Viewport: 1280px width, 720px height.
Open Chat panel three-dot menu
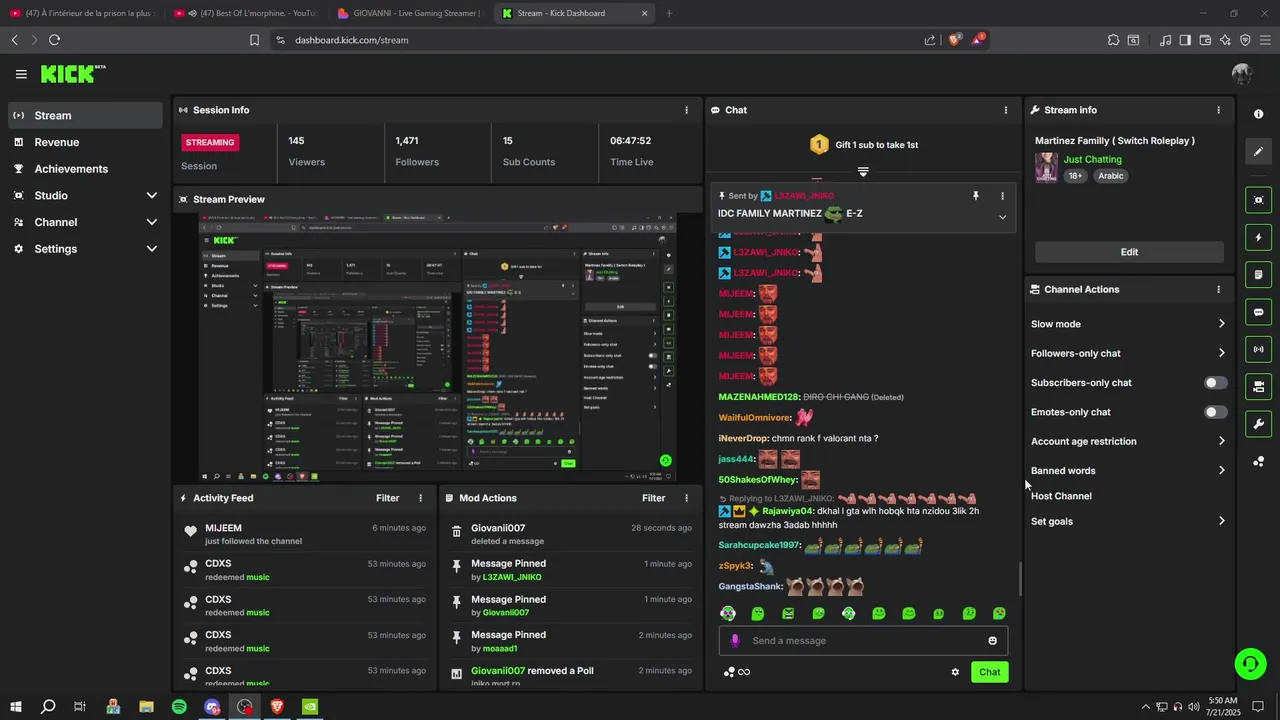click(1006, 110)
